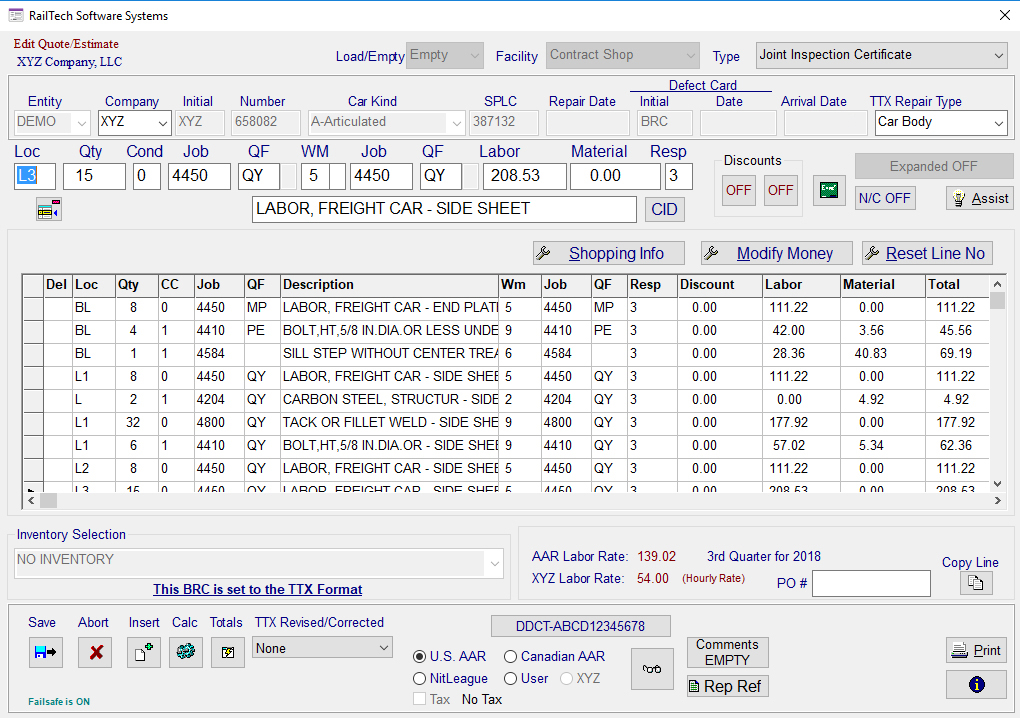Click Reset Line No button
The height and width of the screenshot is (718, 1020).
[x=927, y=253]
